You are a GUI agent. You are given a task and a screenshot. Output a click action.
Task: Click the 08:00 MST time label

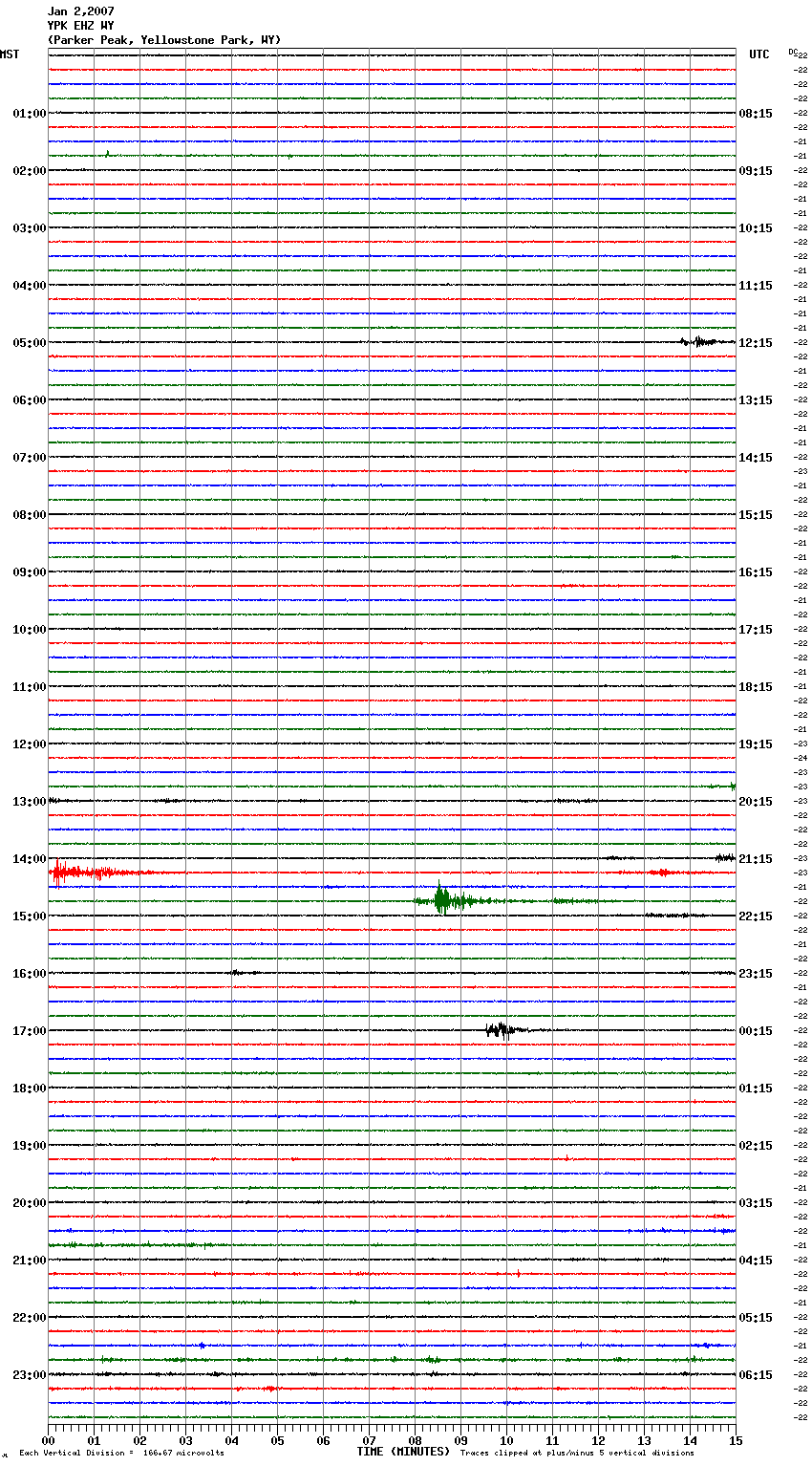(x=30, y=515)
